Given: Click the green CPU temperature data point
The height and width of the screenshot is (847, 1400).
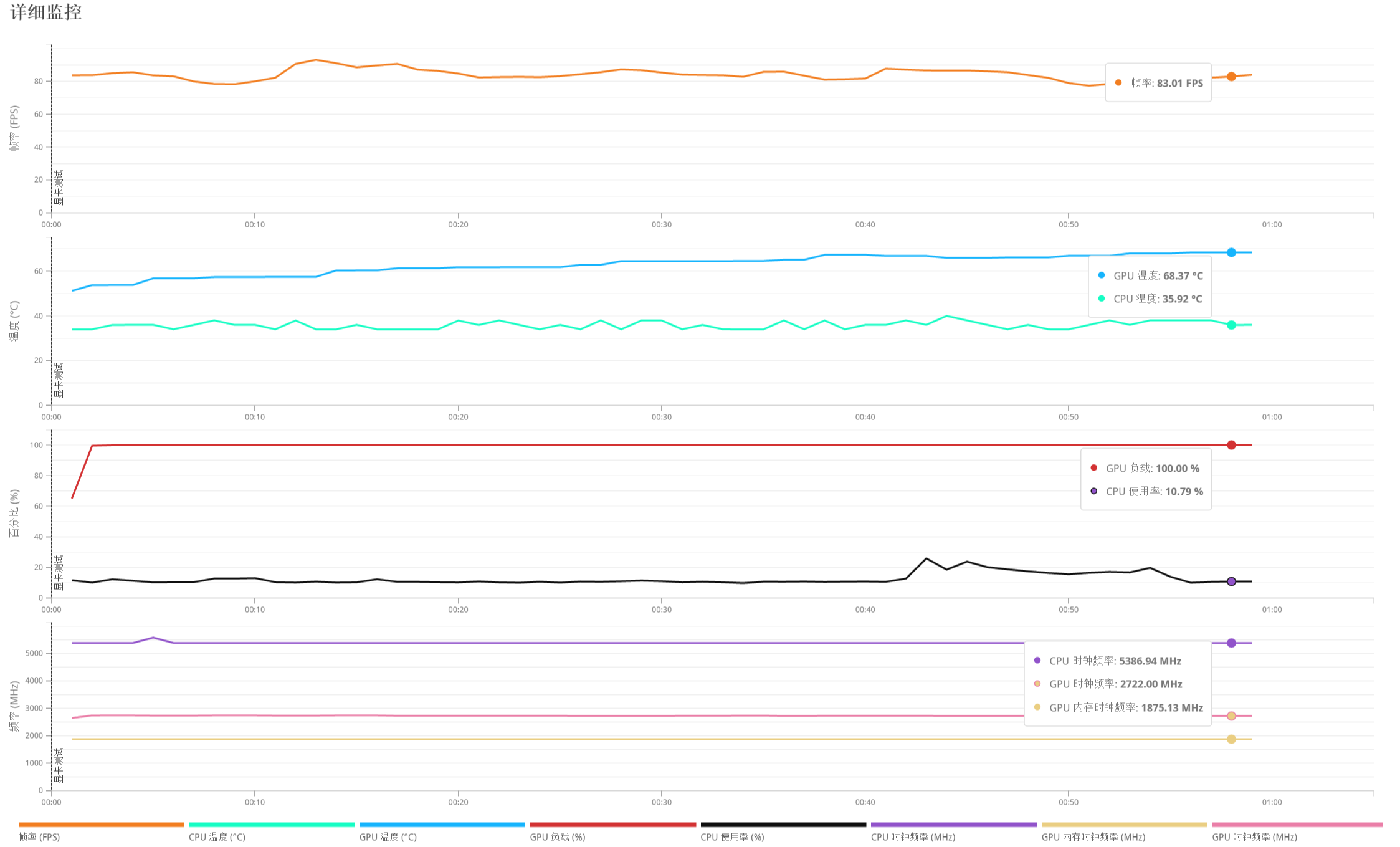Looking at the screenshot, I should click(1231, 325).
